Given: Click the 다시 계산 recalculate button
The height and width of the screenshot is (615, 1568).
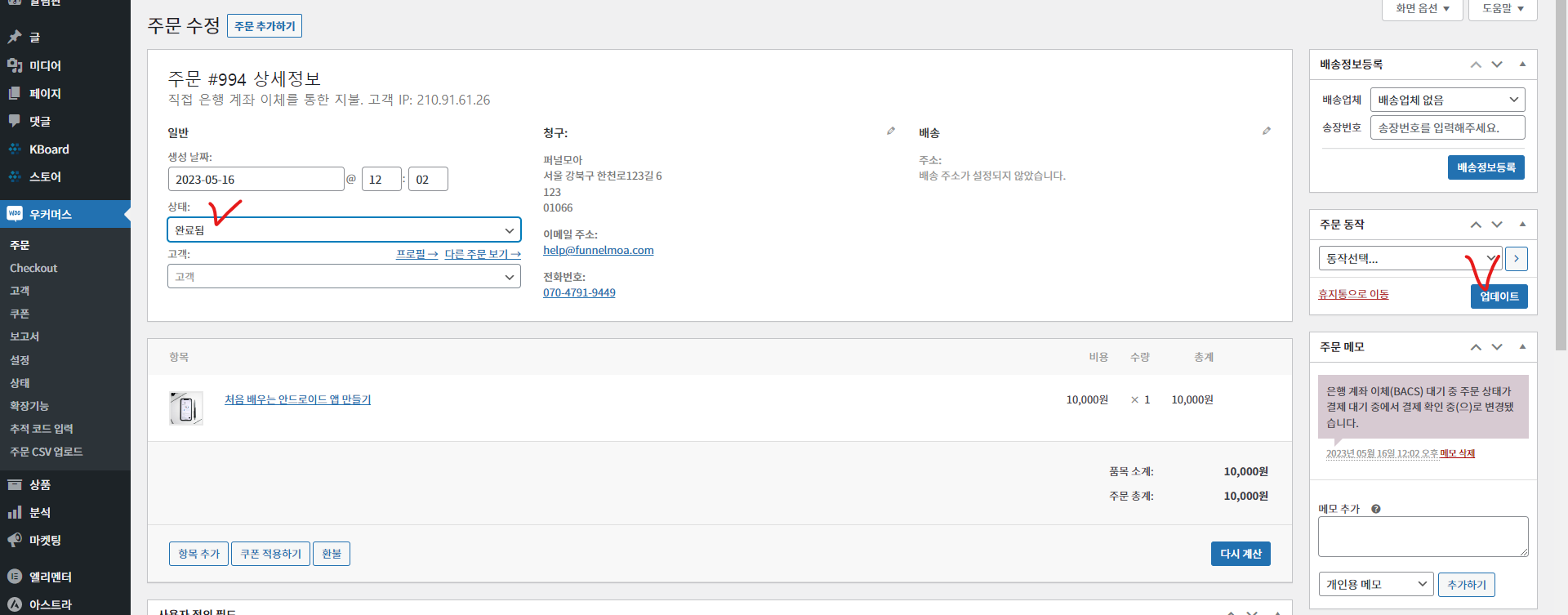Looking at the screenshot, I should (1241, 554).
